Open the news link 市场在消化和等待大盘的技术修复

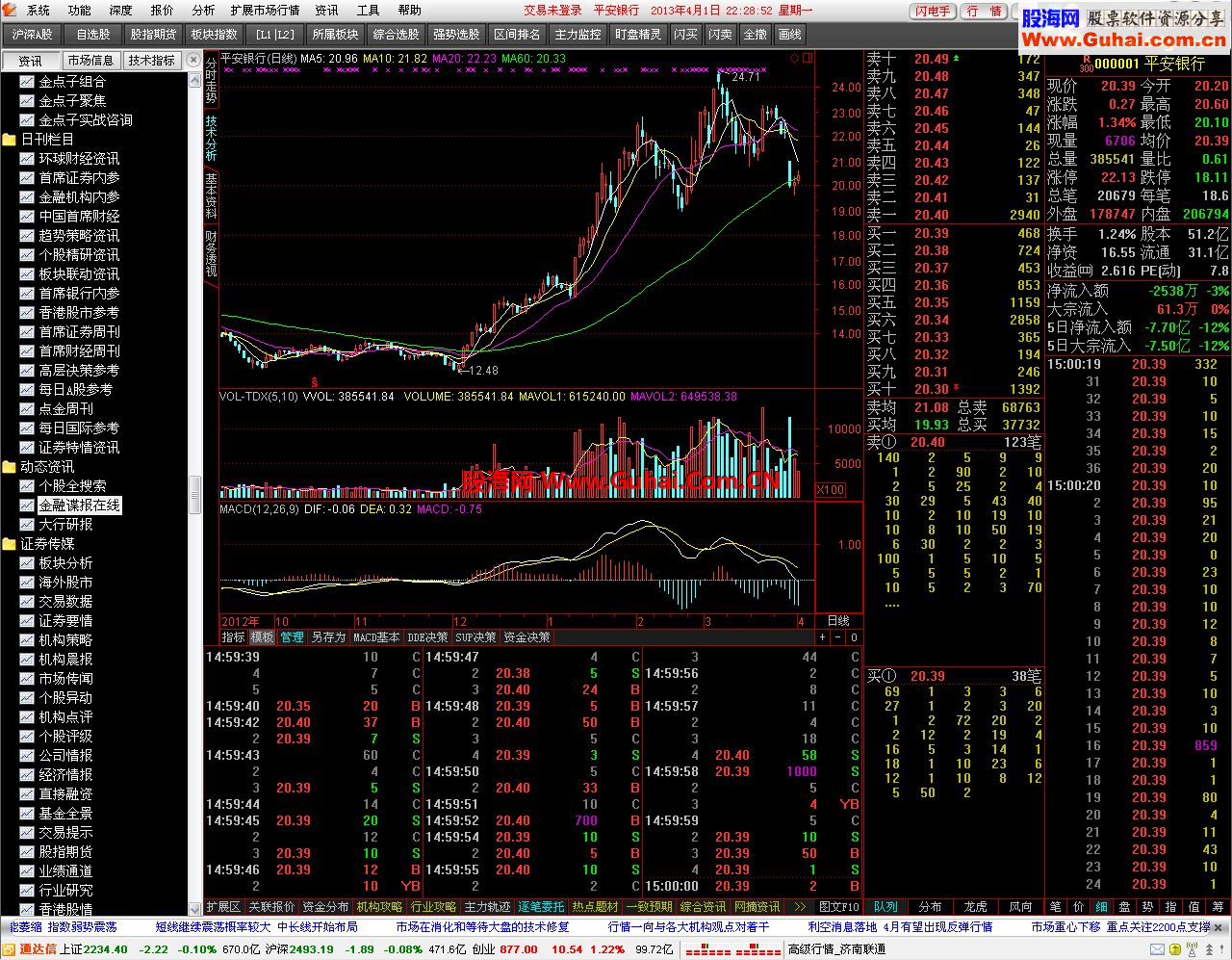click(x=483, y=927)
